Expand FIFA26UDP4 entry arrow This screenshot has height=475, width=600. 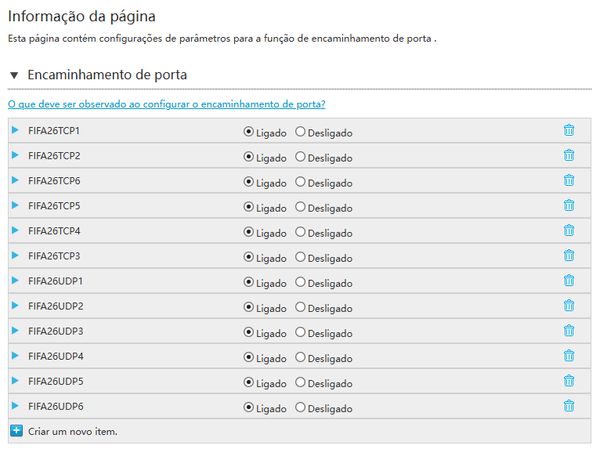15,356
